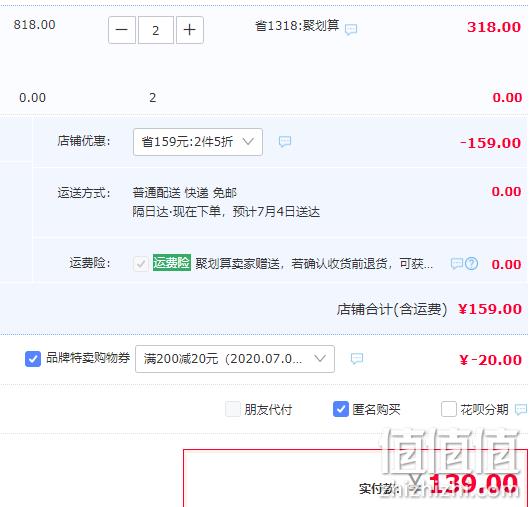Enable the 朋友代付 option

232,409
